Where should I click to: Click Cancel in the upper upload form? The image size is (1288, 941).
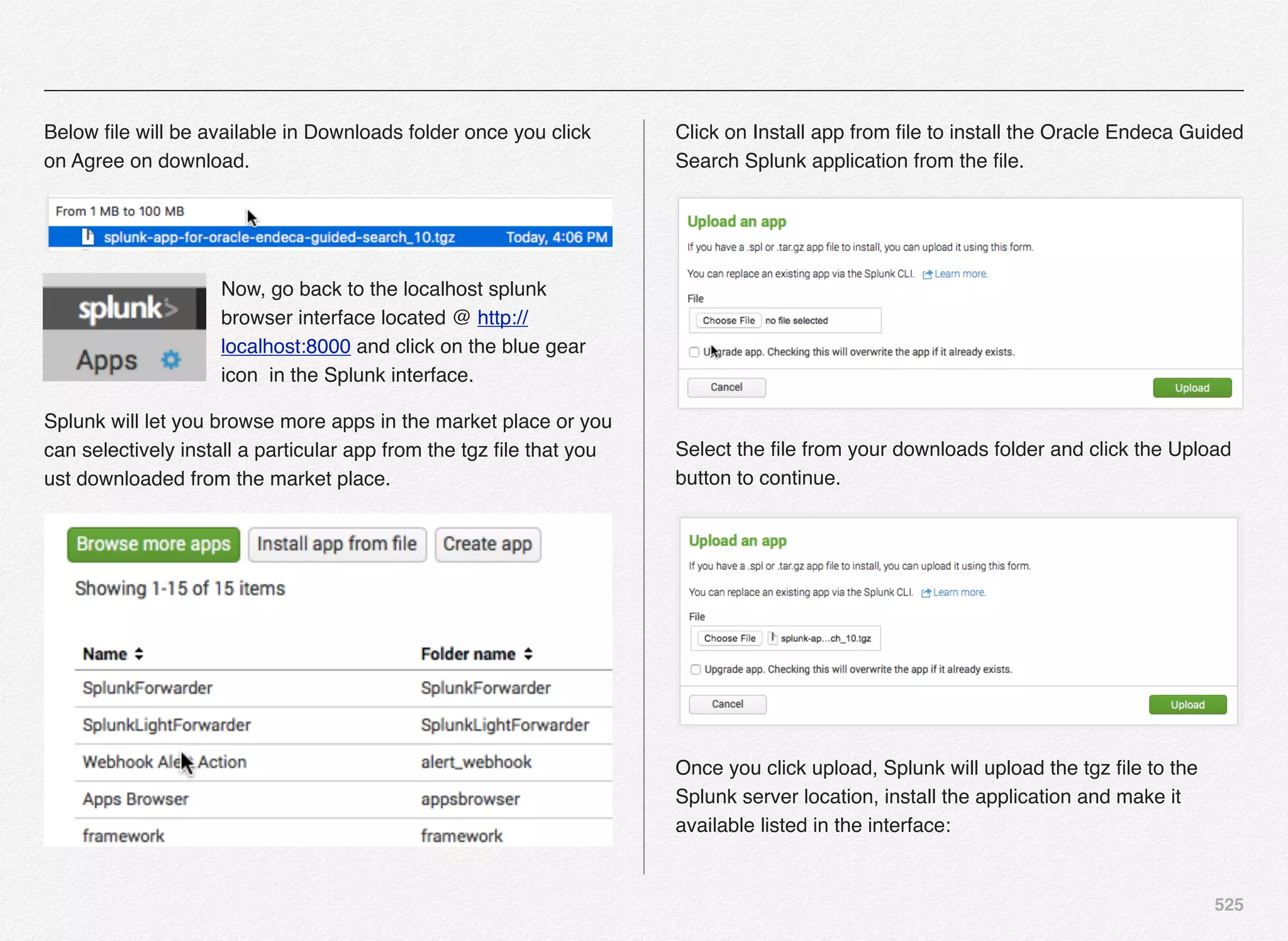click(726, 387)
